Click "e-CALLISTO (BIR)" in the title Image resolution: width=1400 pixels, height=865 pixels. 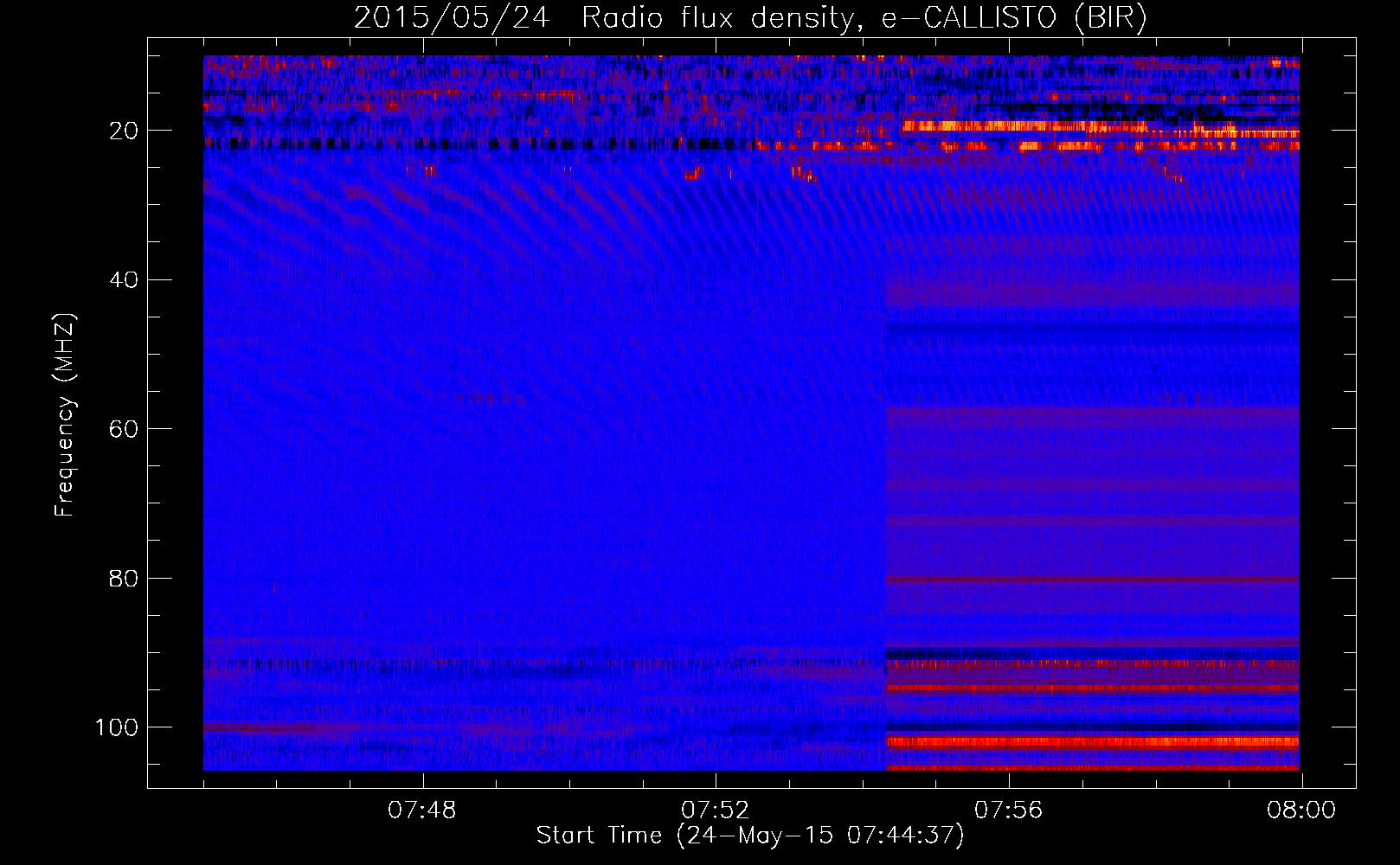coord(1014,18)
